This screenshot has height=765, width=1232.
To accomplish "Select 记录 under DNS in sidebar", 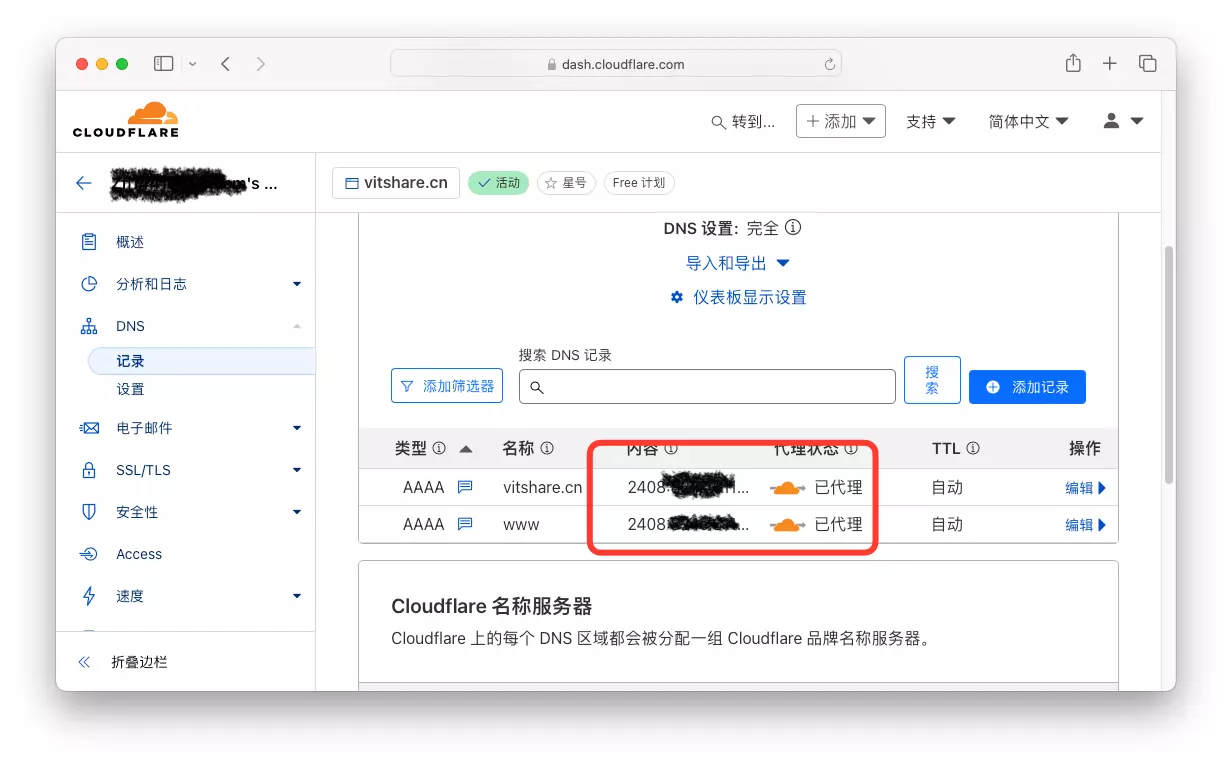I will pyautogui.click(x=201, y=361).
